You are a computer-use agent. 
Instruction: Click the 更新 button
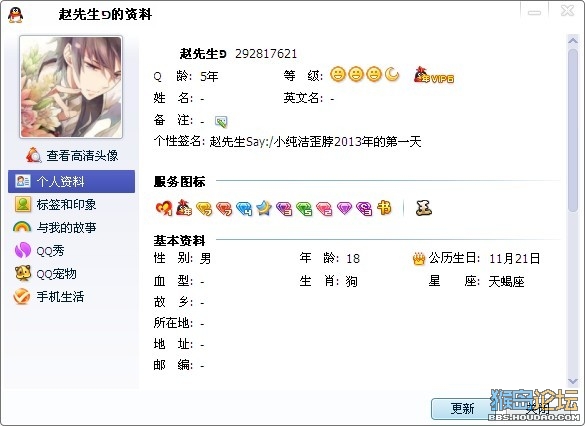pyautogui.click(x=462, y=409)
